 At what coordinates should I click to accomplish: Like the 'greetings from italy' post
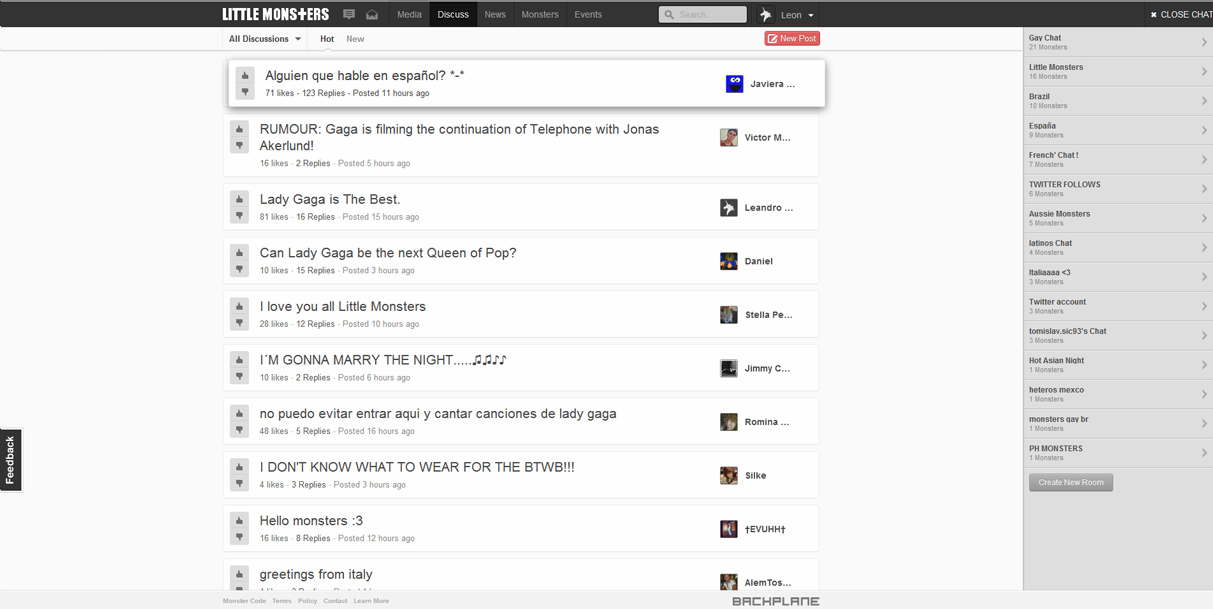click(x=239, y=575)
